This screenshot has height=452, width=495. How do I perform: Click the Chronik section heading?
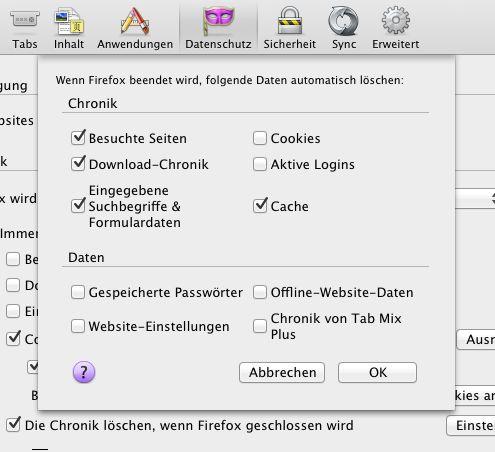(x=93, y=103)
